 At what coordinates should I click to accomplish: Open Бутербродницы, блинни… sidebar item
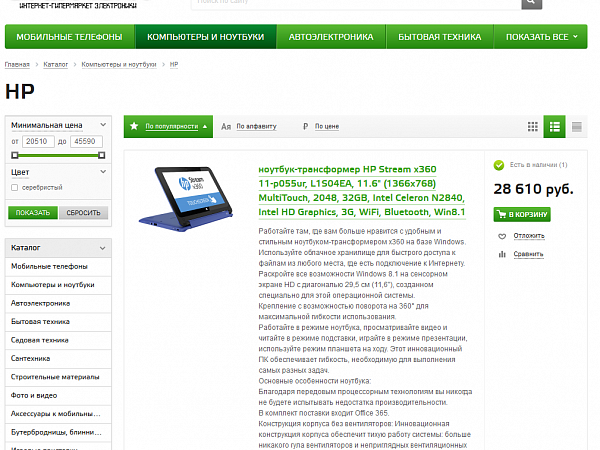(58, 432)
